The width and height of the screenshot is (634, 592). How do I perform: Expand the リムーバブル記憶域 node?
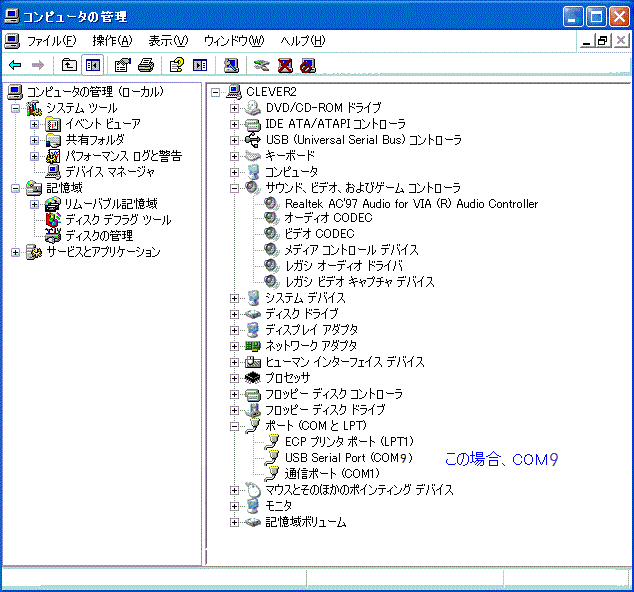[34, 204]
